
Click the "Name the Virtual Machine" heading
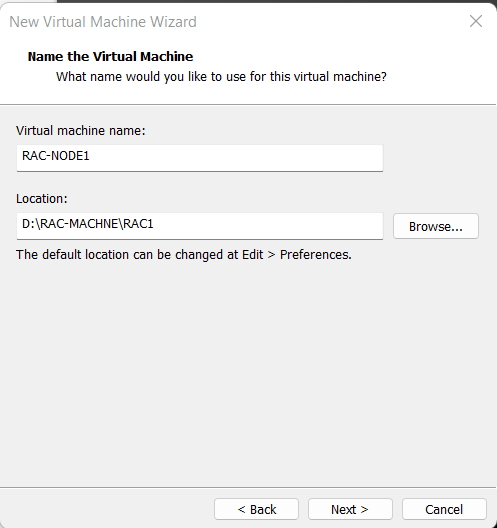[x=110, y=56]
